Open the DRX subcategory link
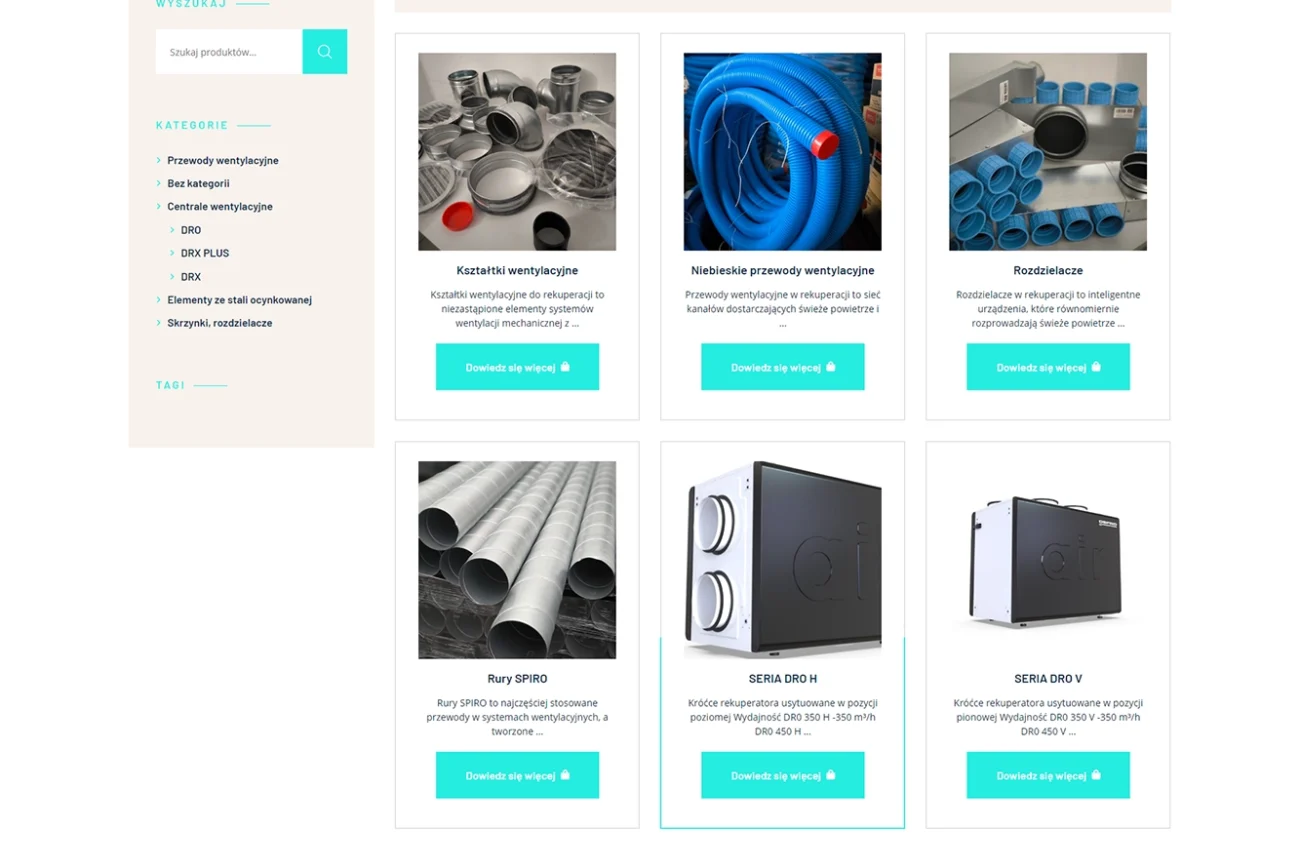 [x=191, y=277]
